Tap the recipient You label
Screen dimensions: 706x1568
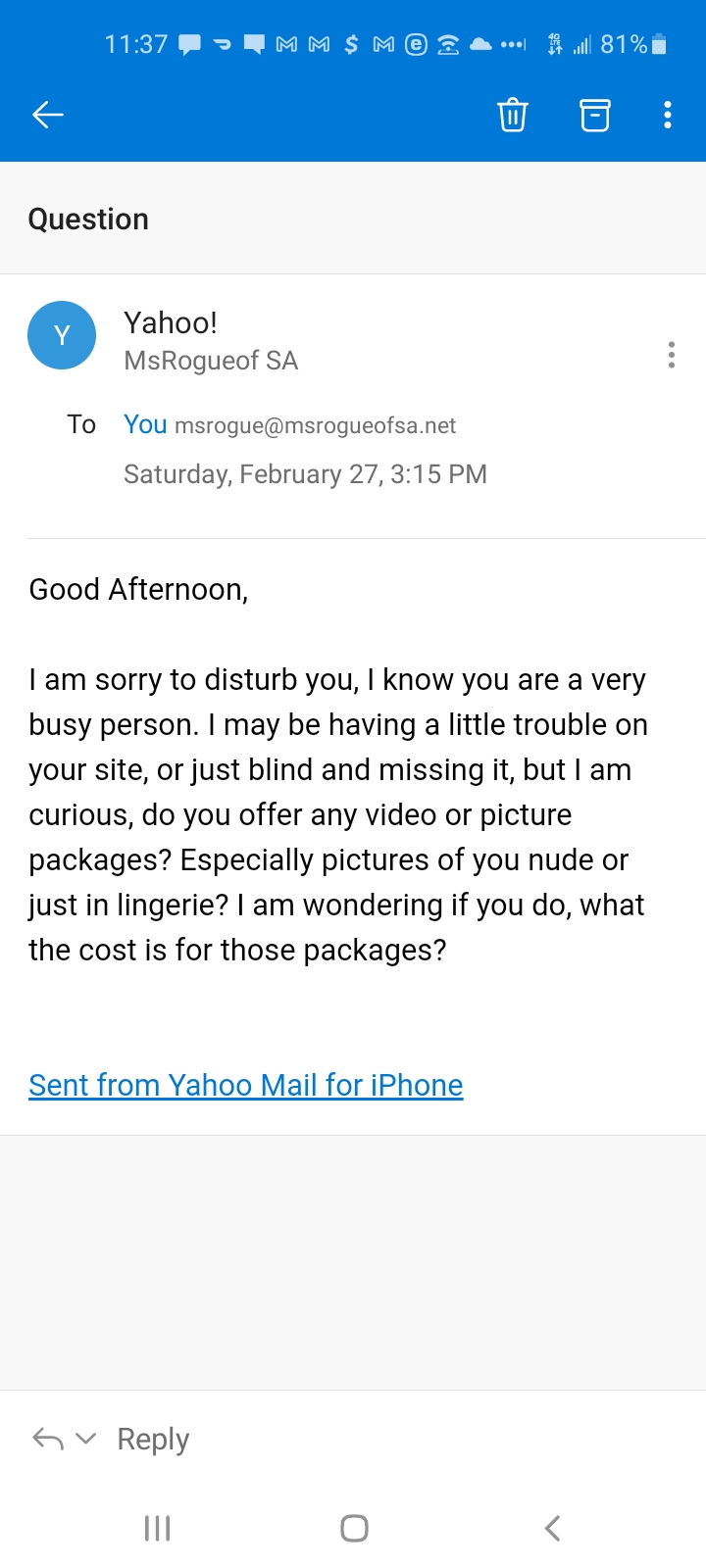click(x=145, y=424)
